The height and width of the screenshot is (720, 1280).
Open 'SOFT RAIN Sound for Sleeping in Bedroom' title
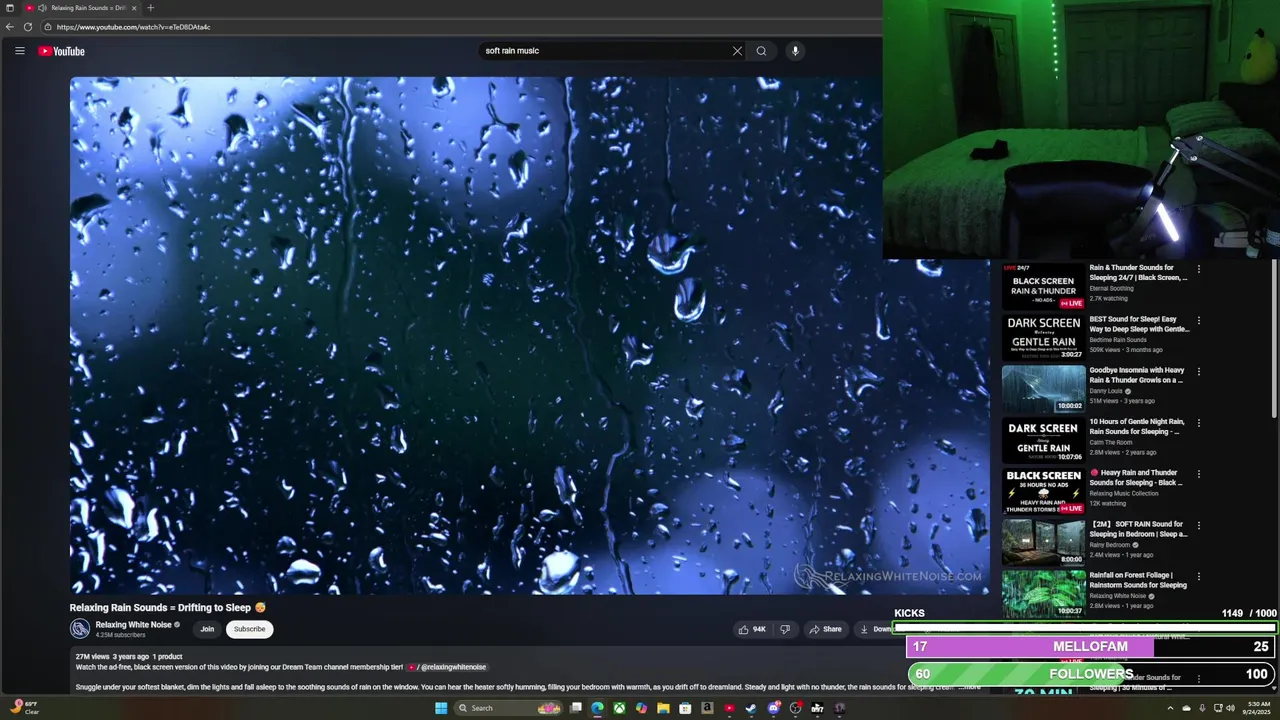tap(1138, 529)
